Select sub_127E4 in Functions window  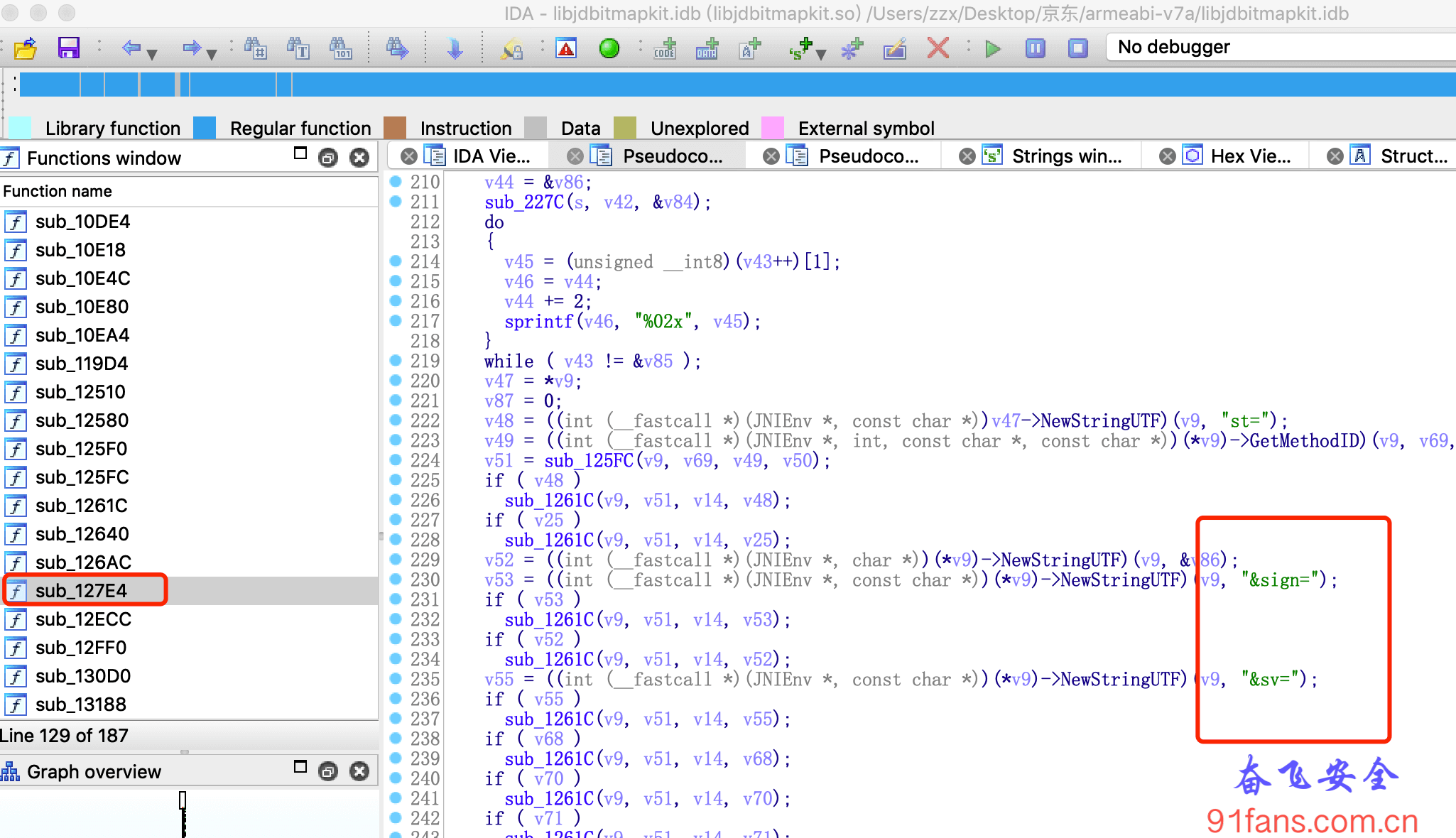(x=83, y=591)
